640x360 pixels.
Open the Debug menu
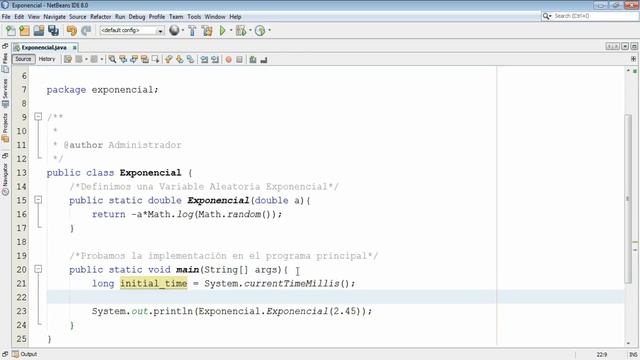point(137,17)
